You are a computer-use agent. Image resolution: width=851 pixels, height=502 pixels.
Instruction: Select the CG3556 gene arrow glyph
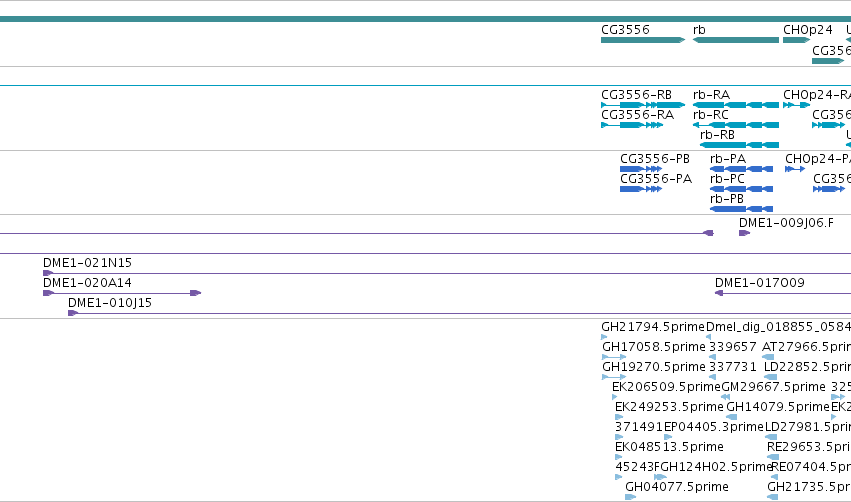[643, 40]
